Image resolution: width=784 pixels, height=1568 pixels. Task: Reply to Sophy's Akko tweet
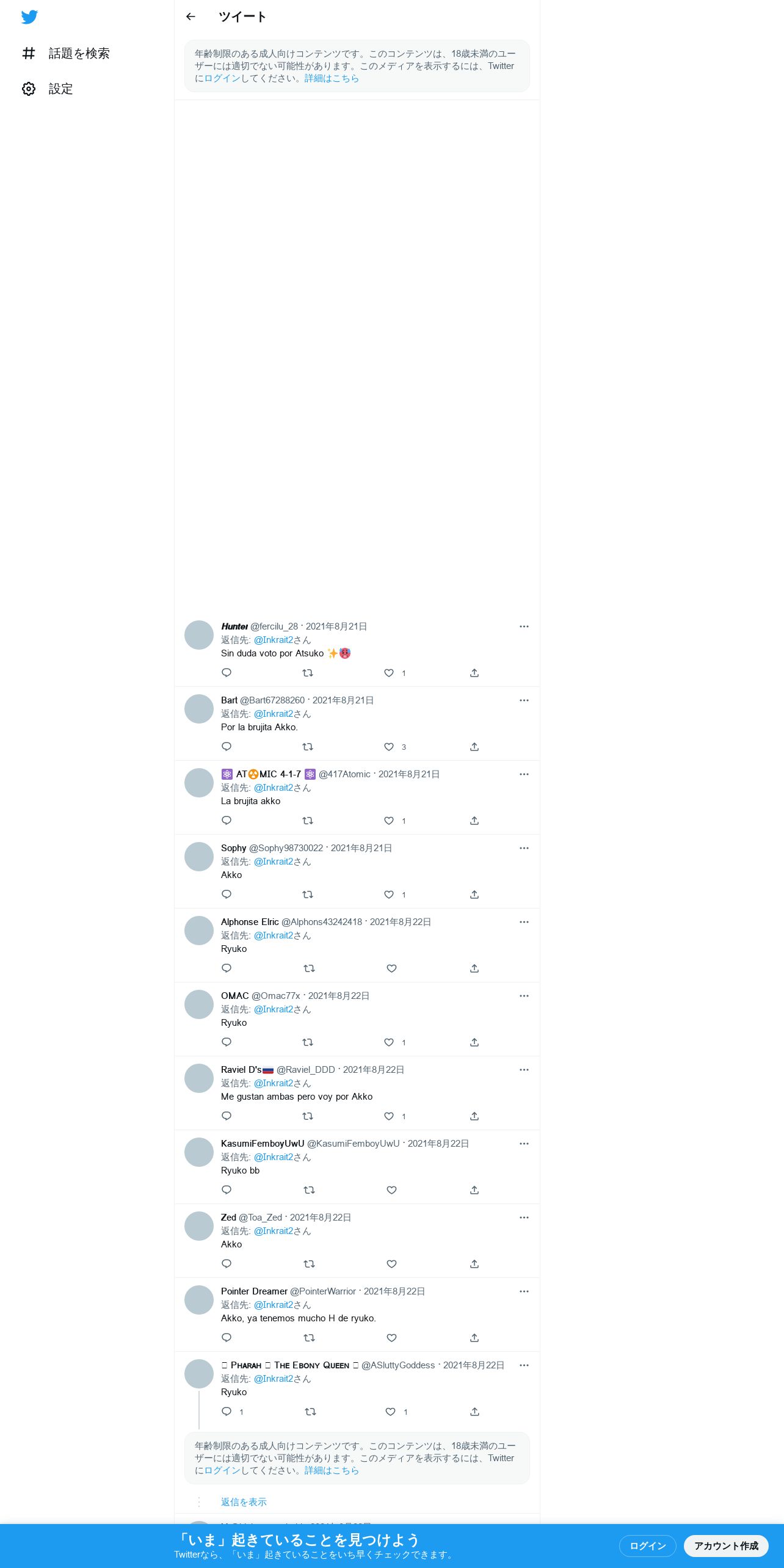coord(227,895)
